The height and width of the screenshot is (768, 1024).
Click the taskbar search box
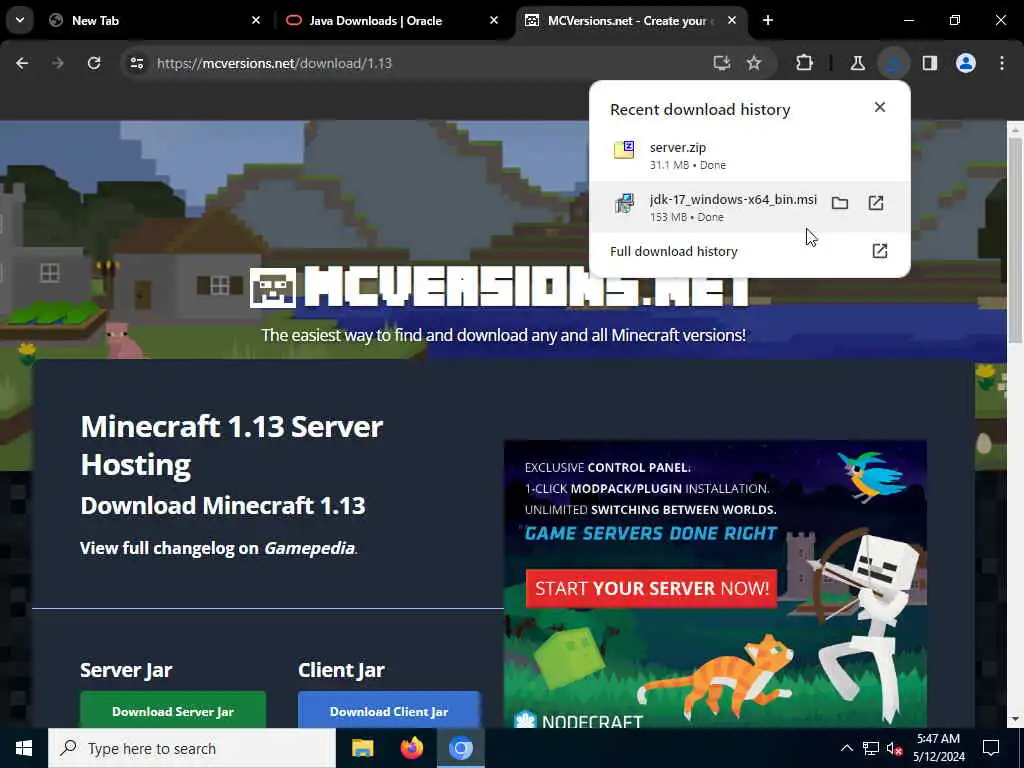[x=192, y=748]
